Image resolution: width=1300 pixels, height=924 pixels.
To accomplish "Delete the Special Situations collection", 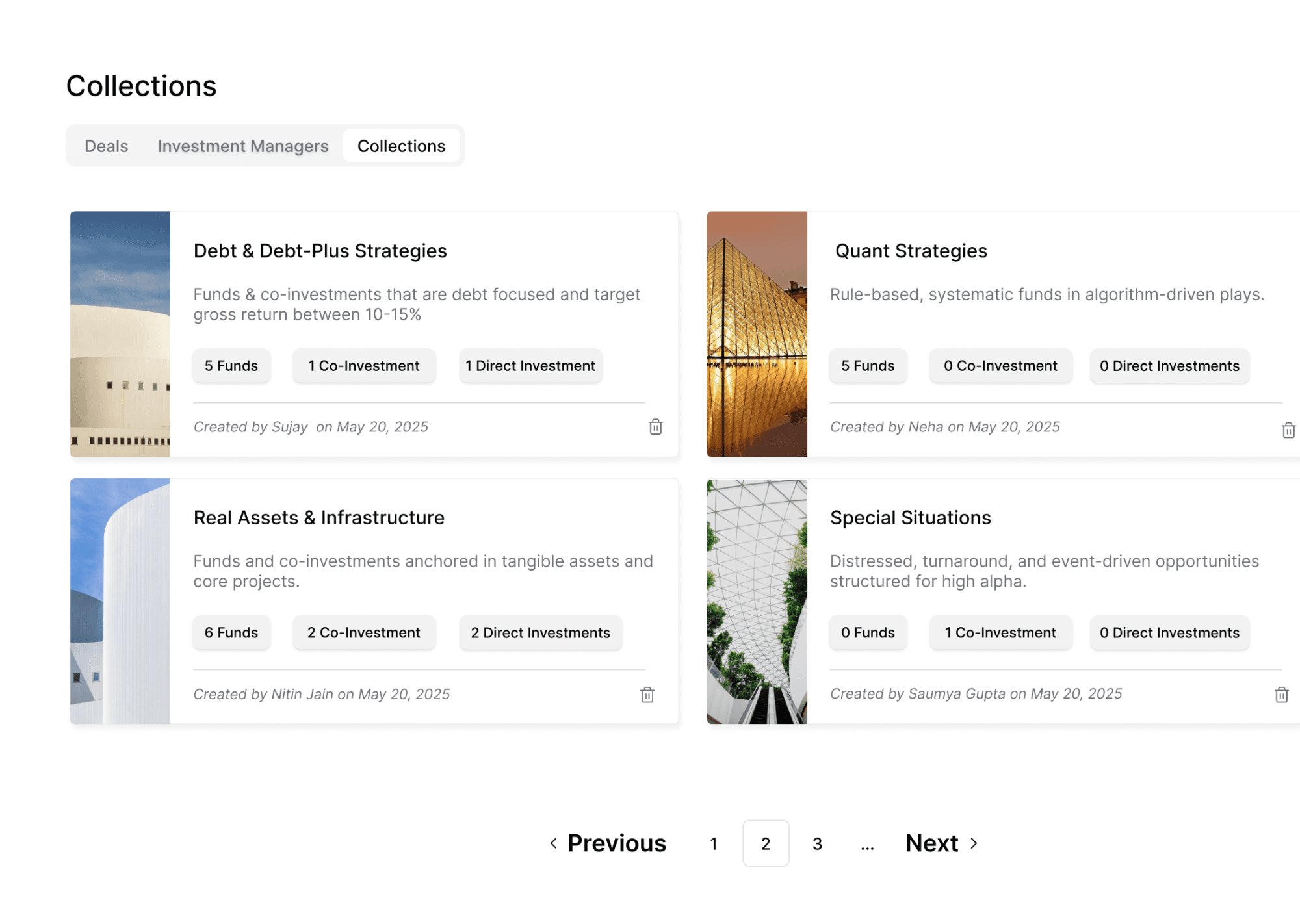I will click(1281, 695).
